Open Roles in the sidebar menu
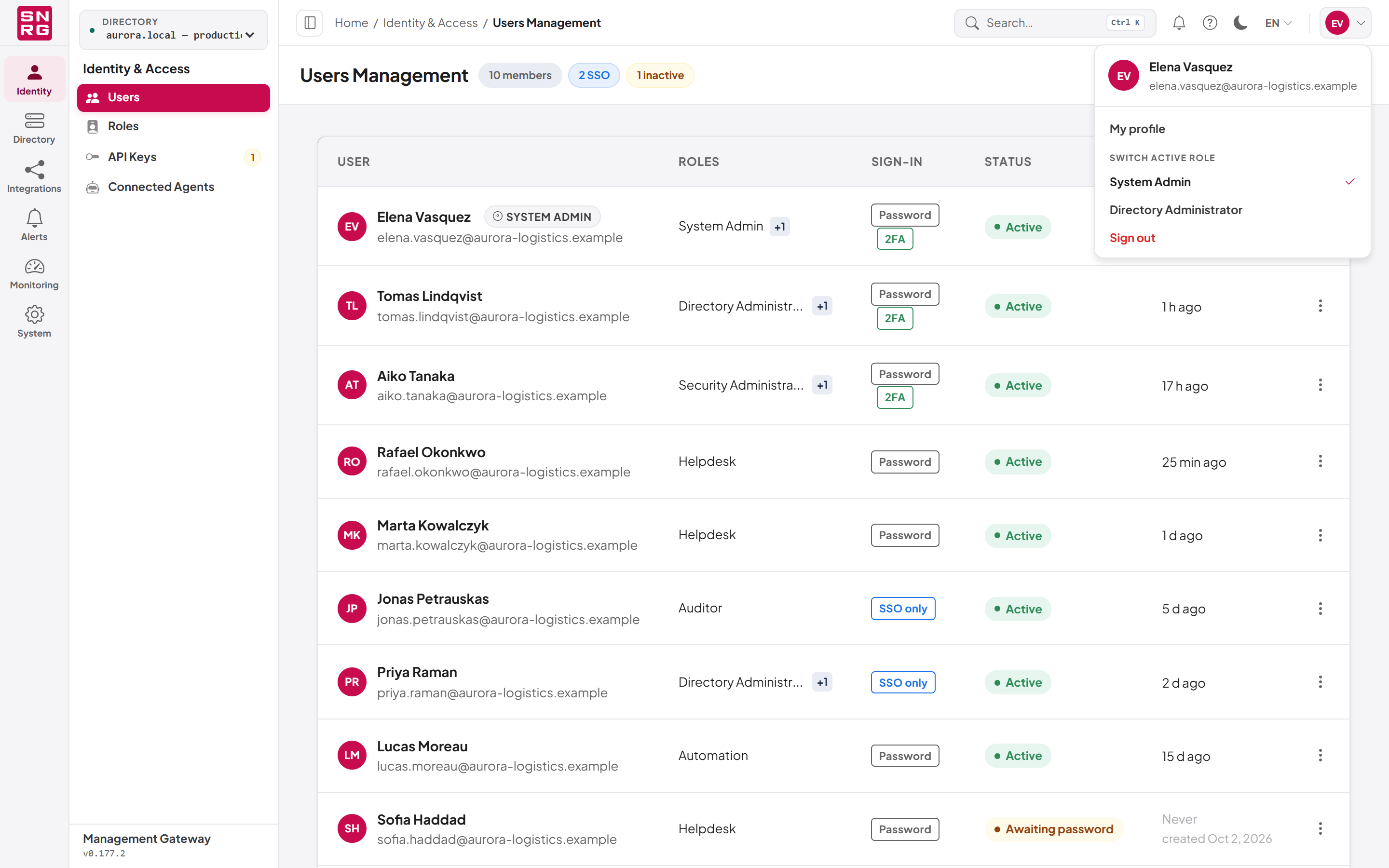Image resolution: width=1389 pixels, height=868 pixels. coord(173,126)
